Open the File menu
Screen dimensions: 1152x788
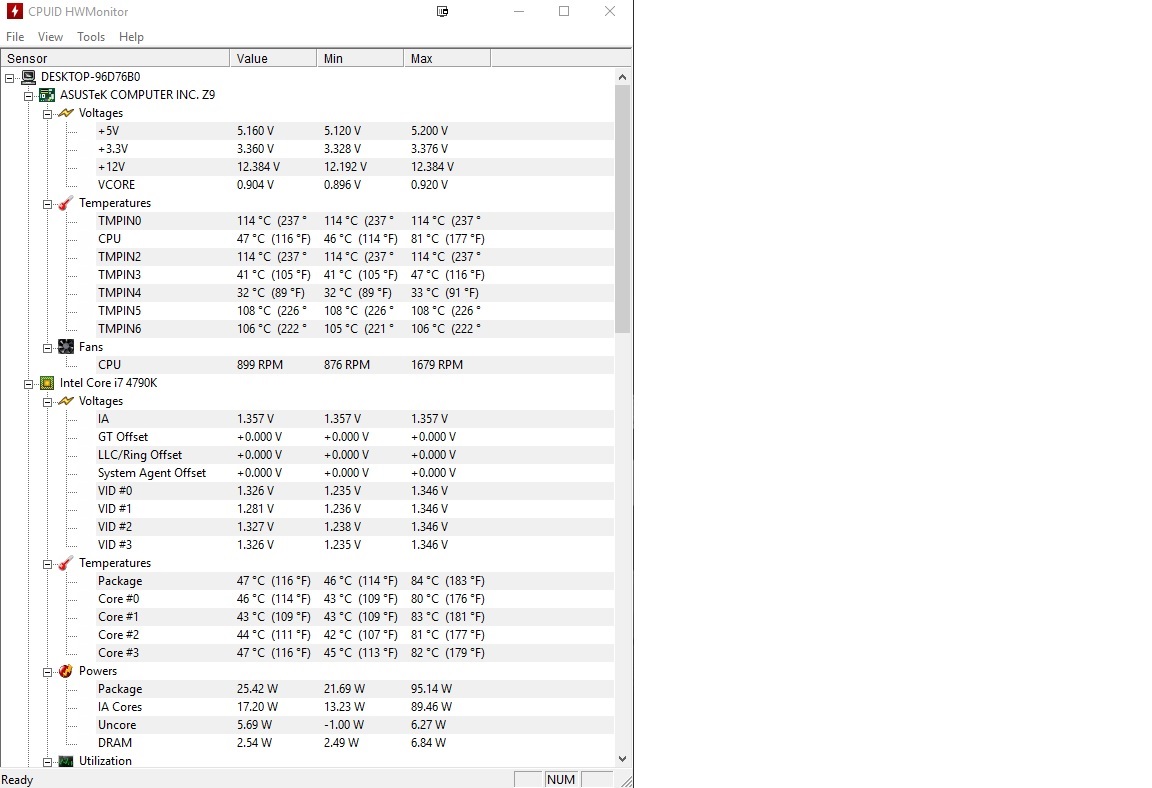point(15,37)
